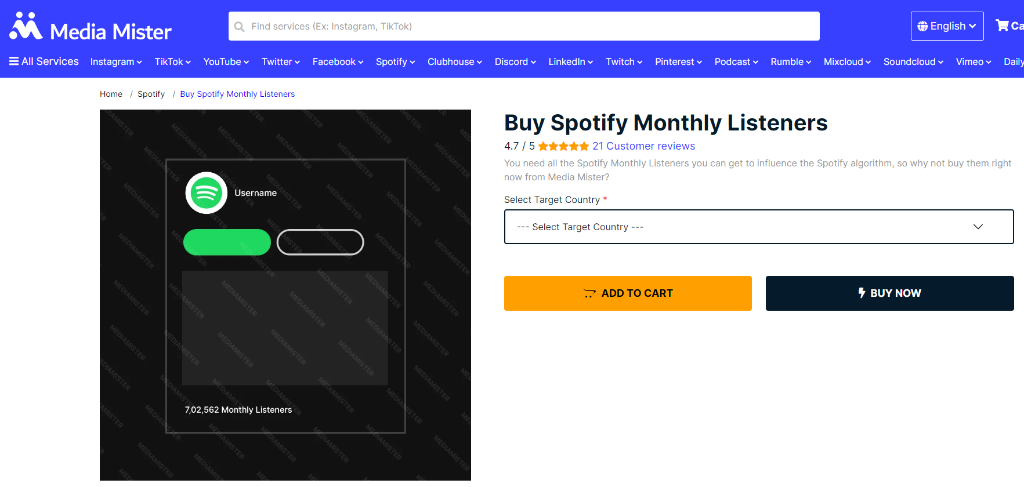Open the shopping cart icon

pyautogui.click(x=1001, y=25)
